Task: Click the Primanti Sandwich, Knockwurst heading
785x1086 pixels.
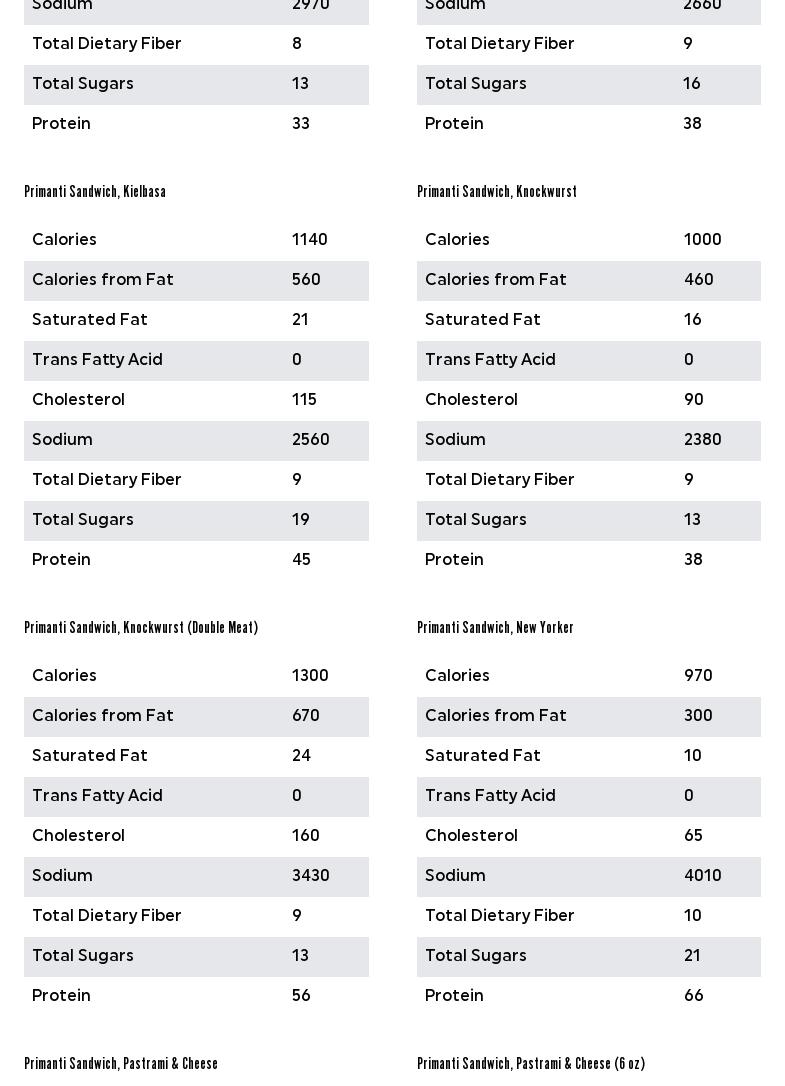Action: 497,192
